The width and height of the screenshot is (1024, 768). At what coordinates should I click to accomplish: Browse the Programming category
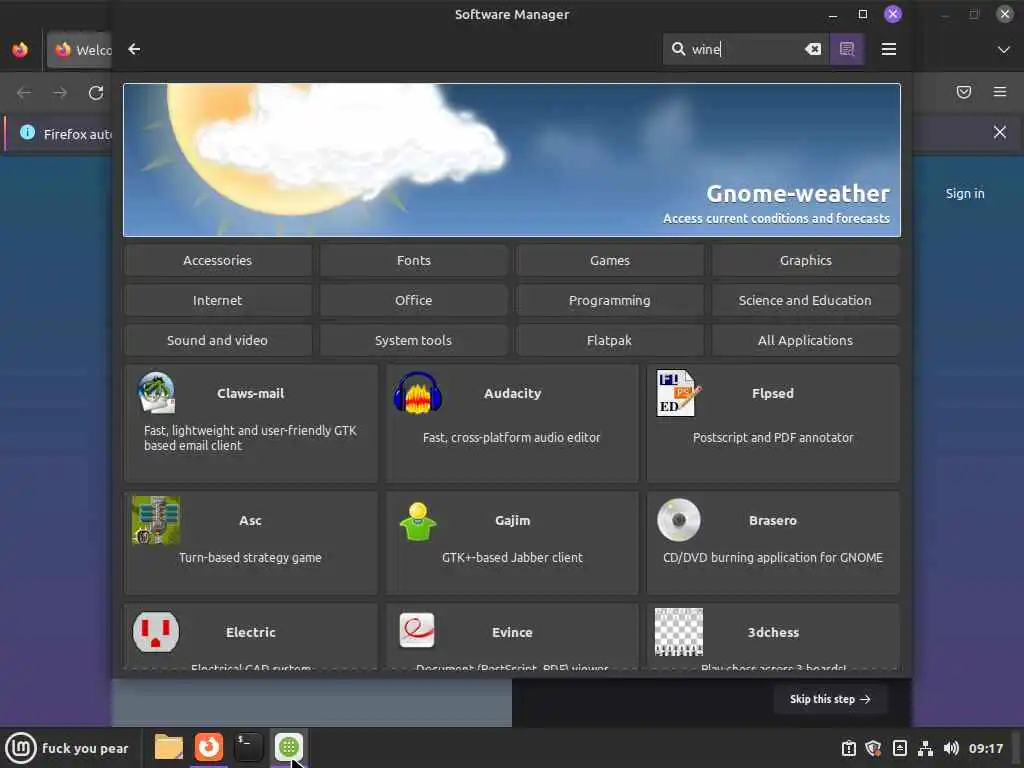[609, 300]
